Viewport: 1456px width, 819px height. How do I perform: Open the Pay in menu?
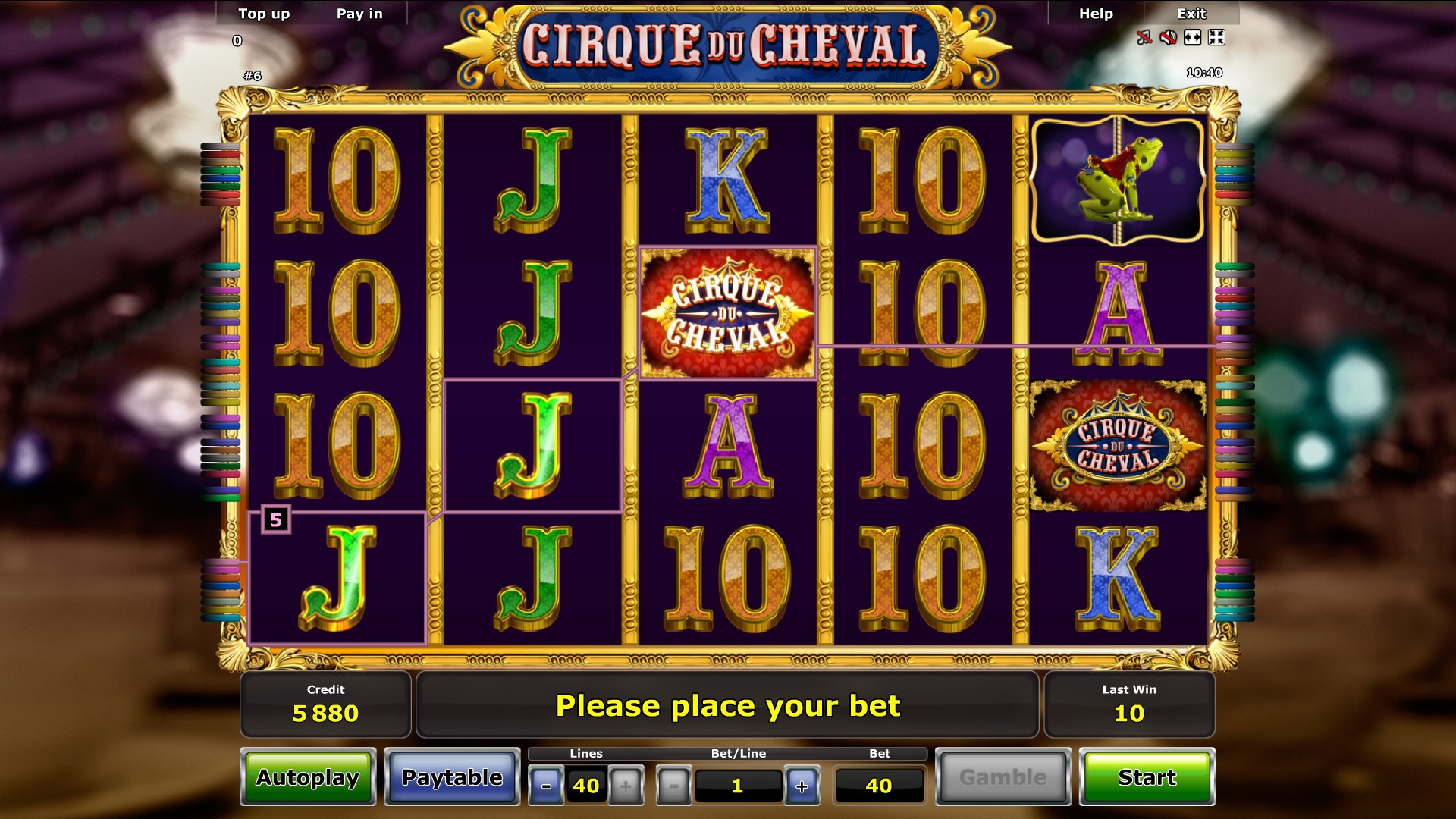(359, 14)
